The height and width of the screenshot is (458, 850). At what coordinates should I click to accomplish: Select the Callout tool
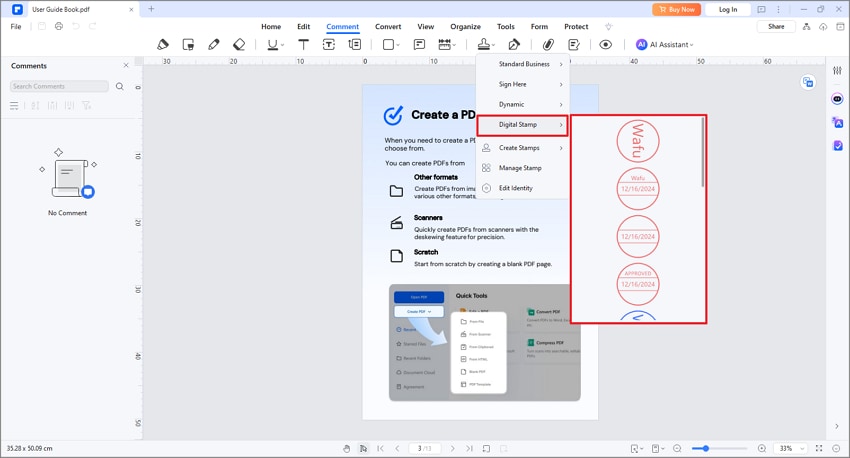[x=355, y=44]
